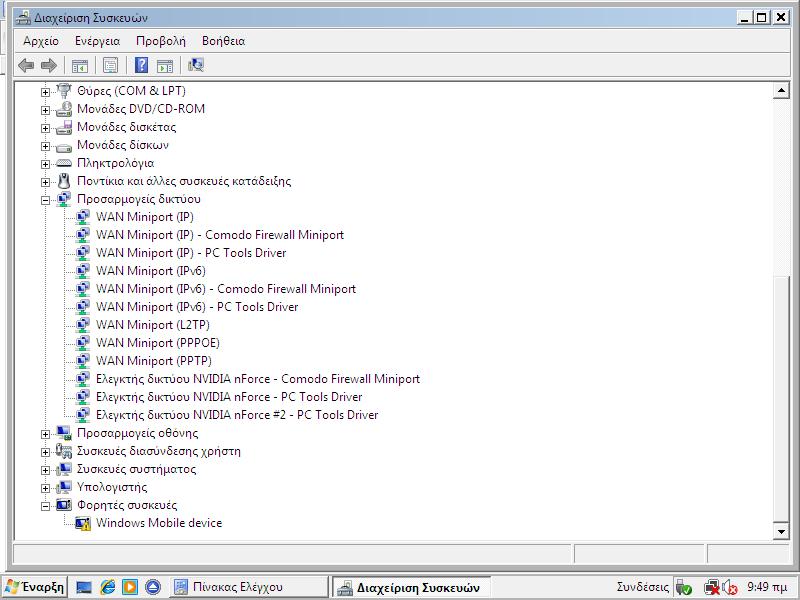Viewport: 800px width, 600px height.
Task: Select WAN Miniport (PPPOE)
Action: [x=158, y=343]
